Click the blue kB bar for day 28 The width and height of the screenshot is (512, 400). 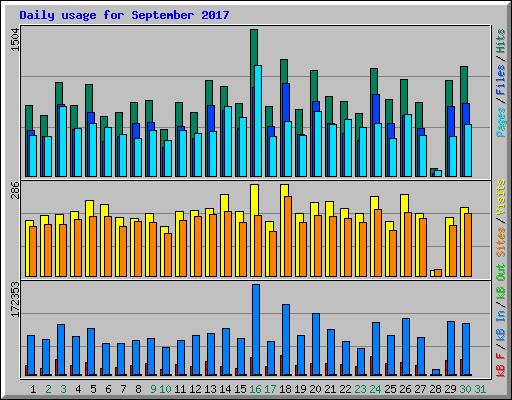pos(436,372)
